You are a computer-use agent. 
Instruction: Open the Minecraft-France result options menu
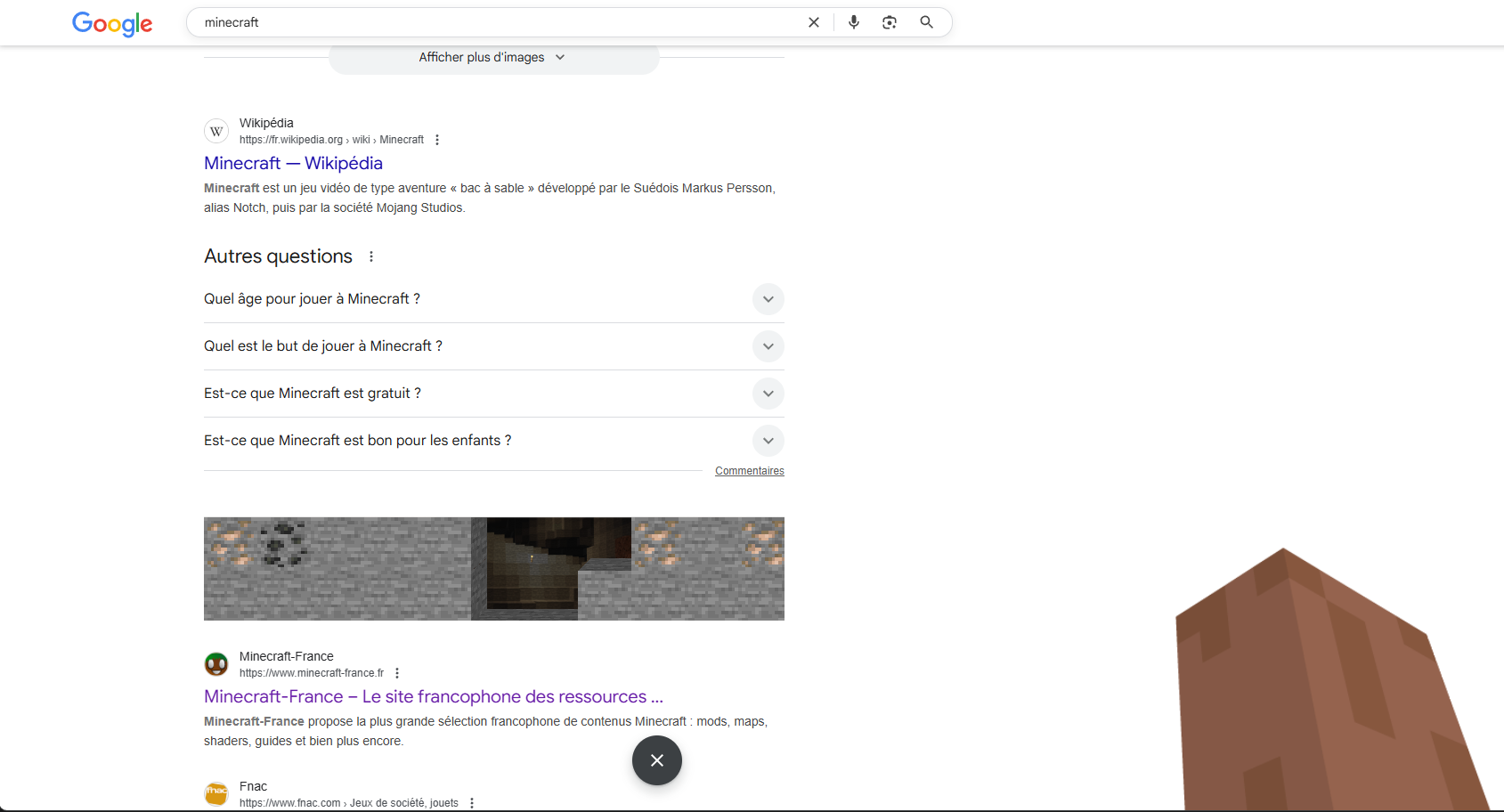pyautogui.click(x=397, y=673)
